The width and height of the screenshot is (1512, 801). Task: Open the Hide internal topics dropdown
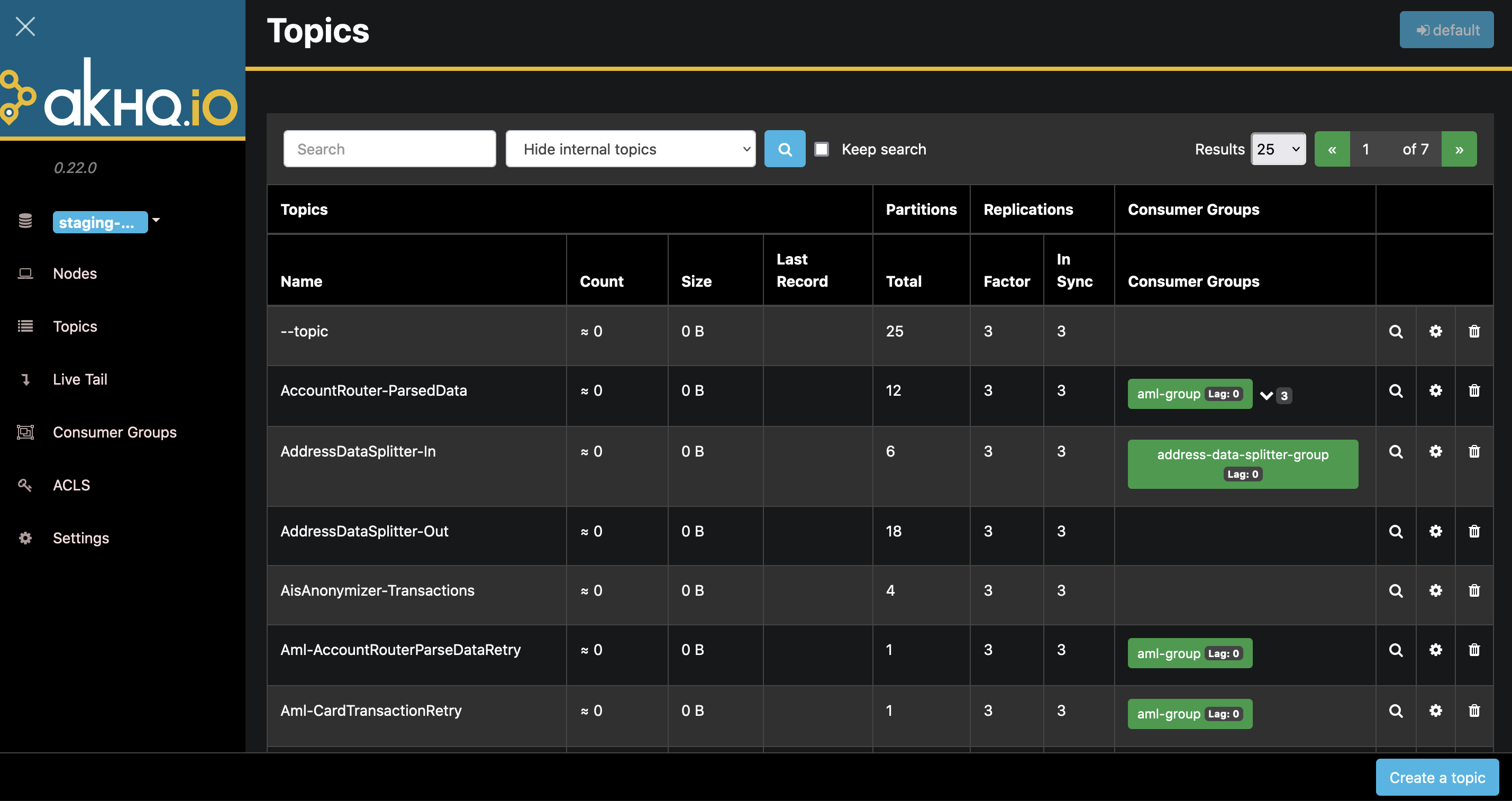[x=630, y=149]
